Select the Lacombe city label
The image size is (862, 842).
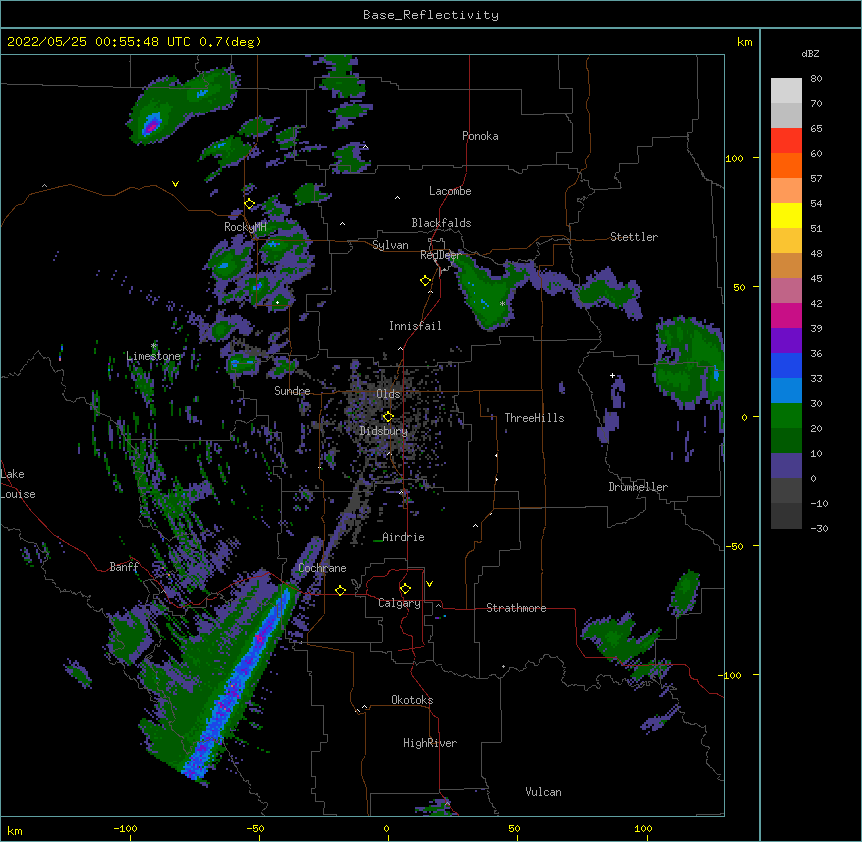[450, 191]
